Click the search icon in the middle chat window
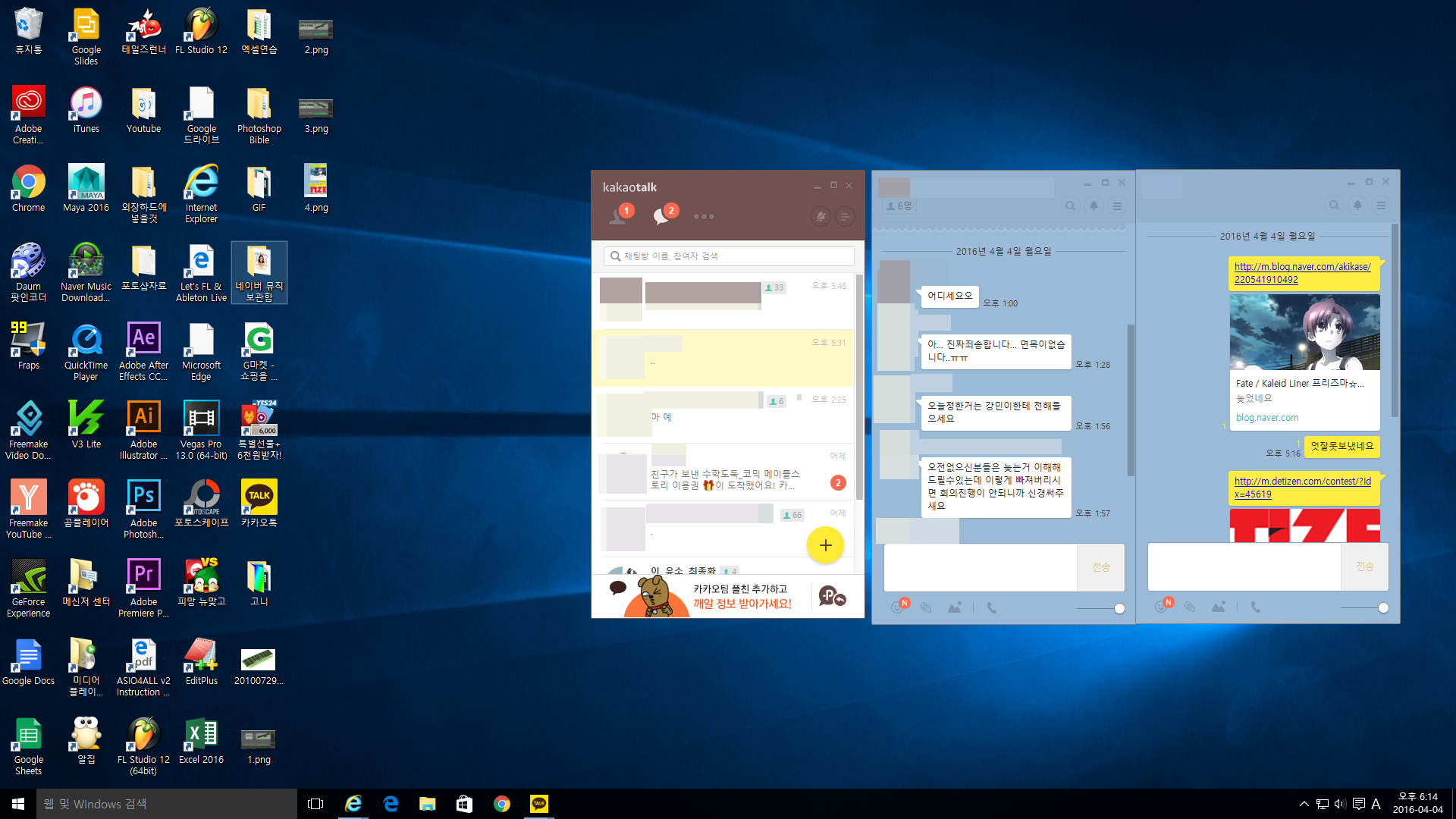 [x=1070, y=206]
